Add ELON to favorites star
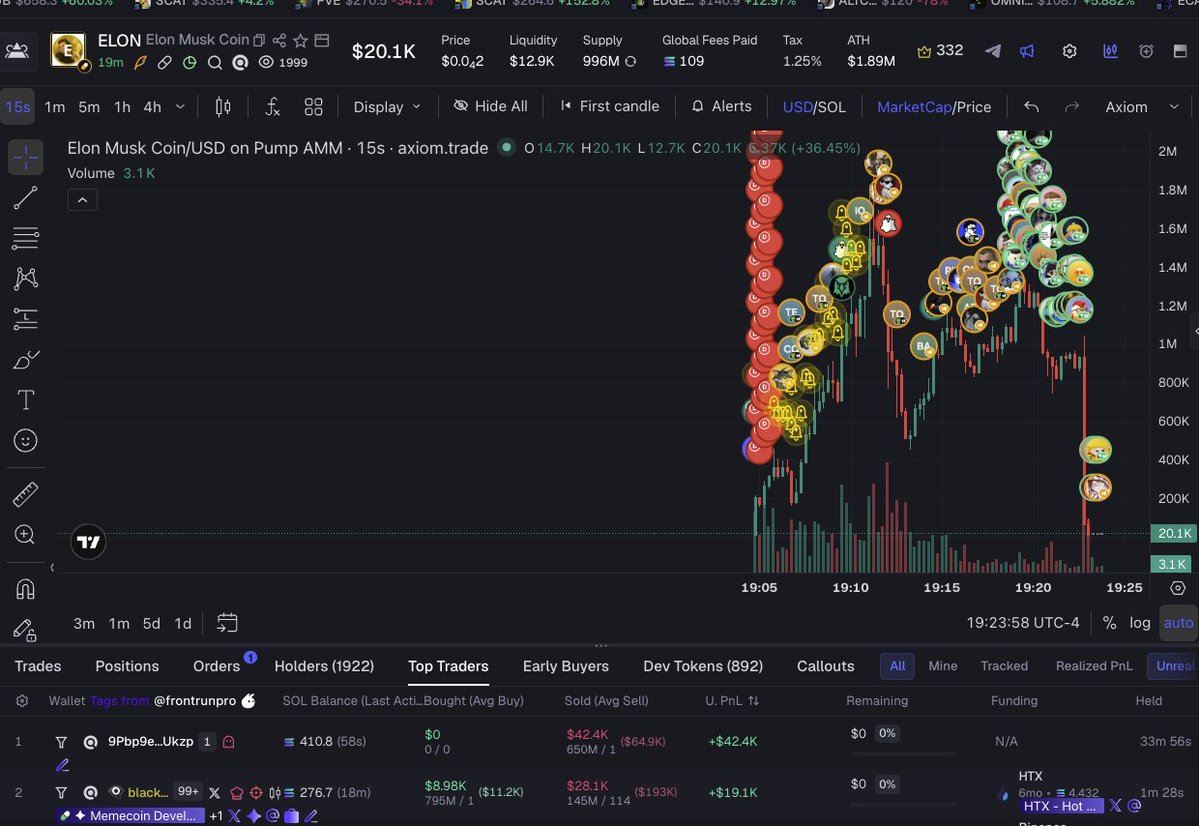 point(301,40)
